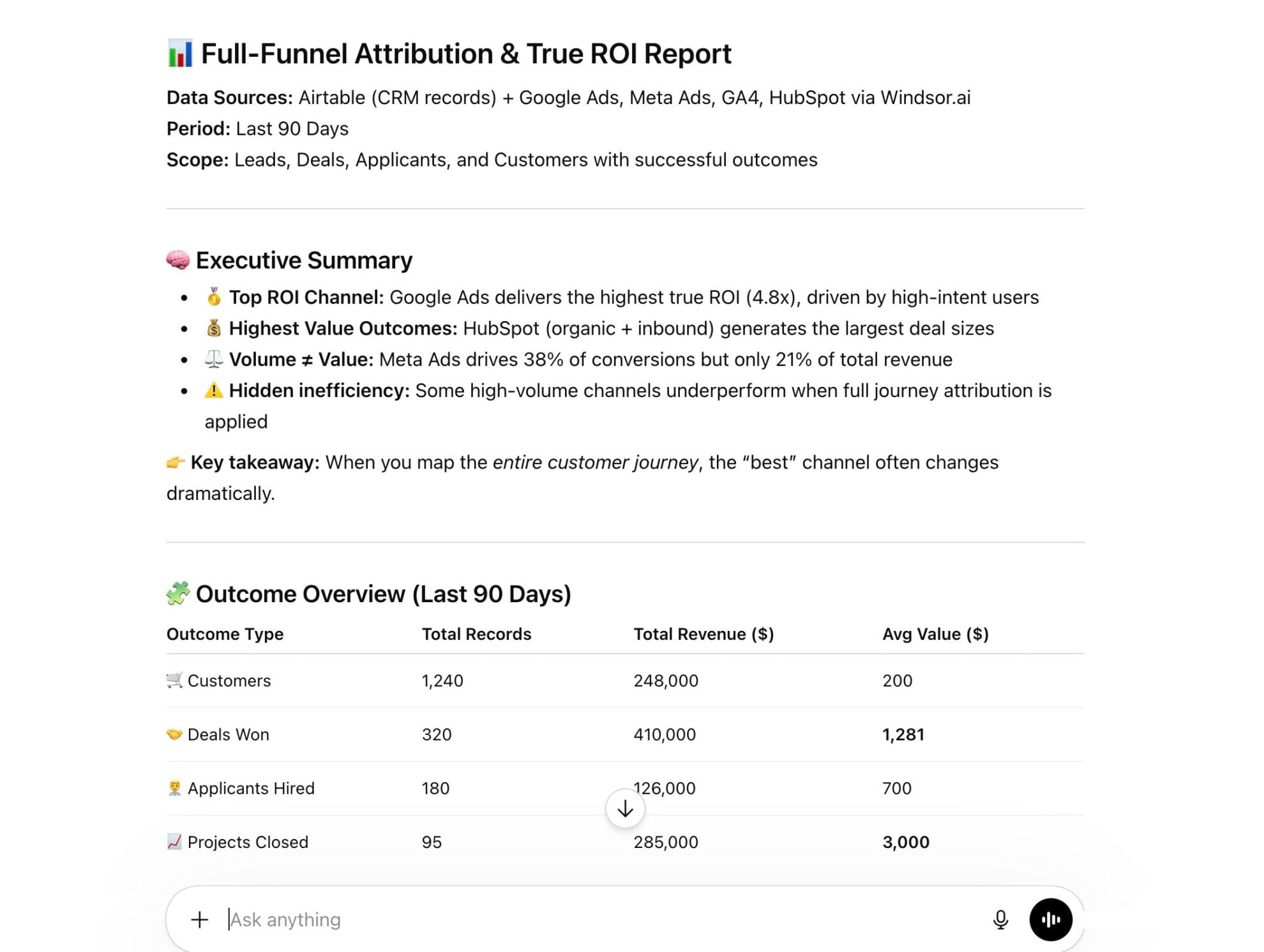
Task: Click the bar chart emoji in report title
Action: (181, 54)
